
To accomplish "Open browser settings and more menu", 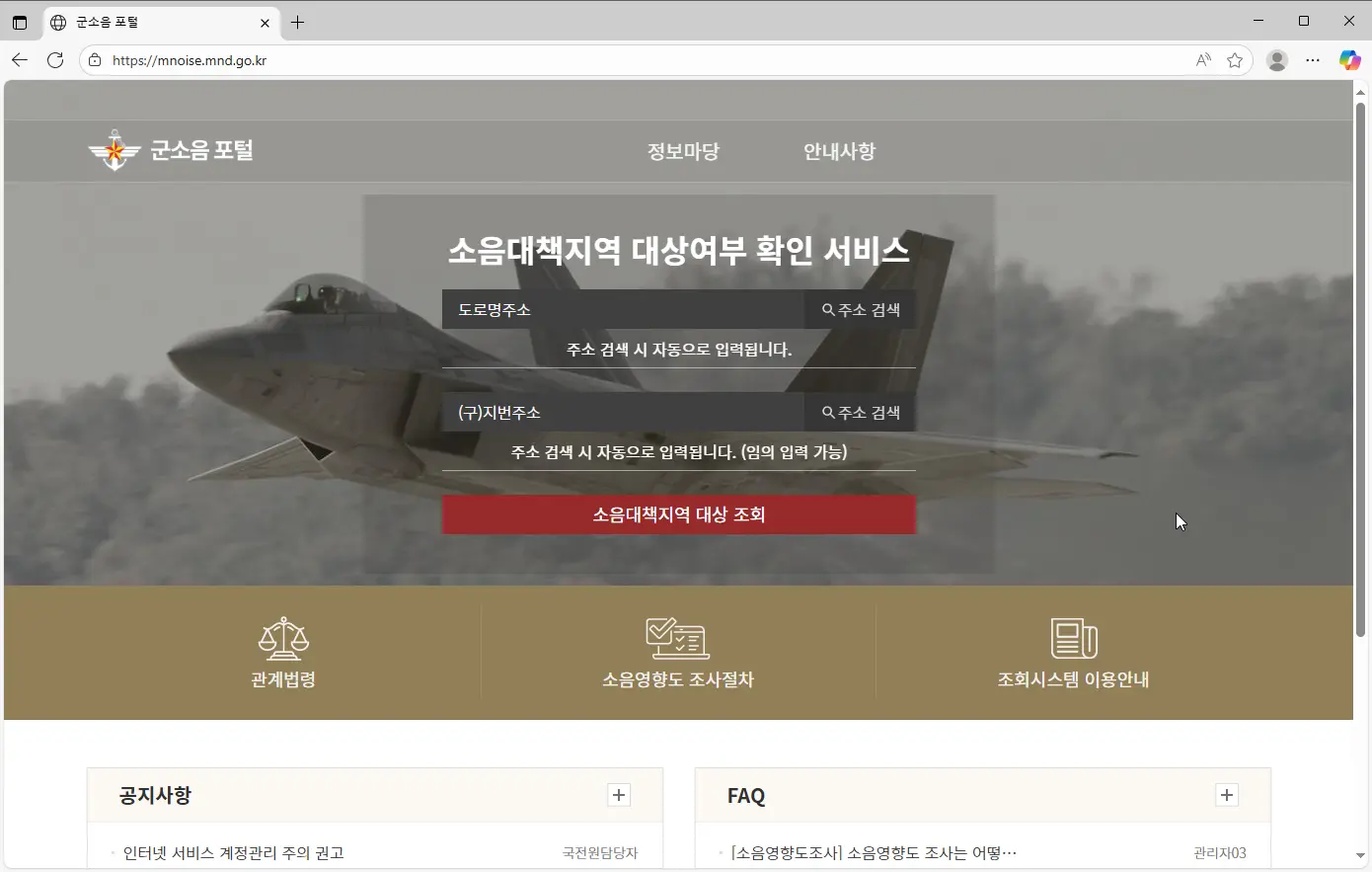I will [1313, 60].
